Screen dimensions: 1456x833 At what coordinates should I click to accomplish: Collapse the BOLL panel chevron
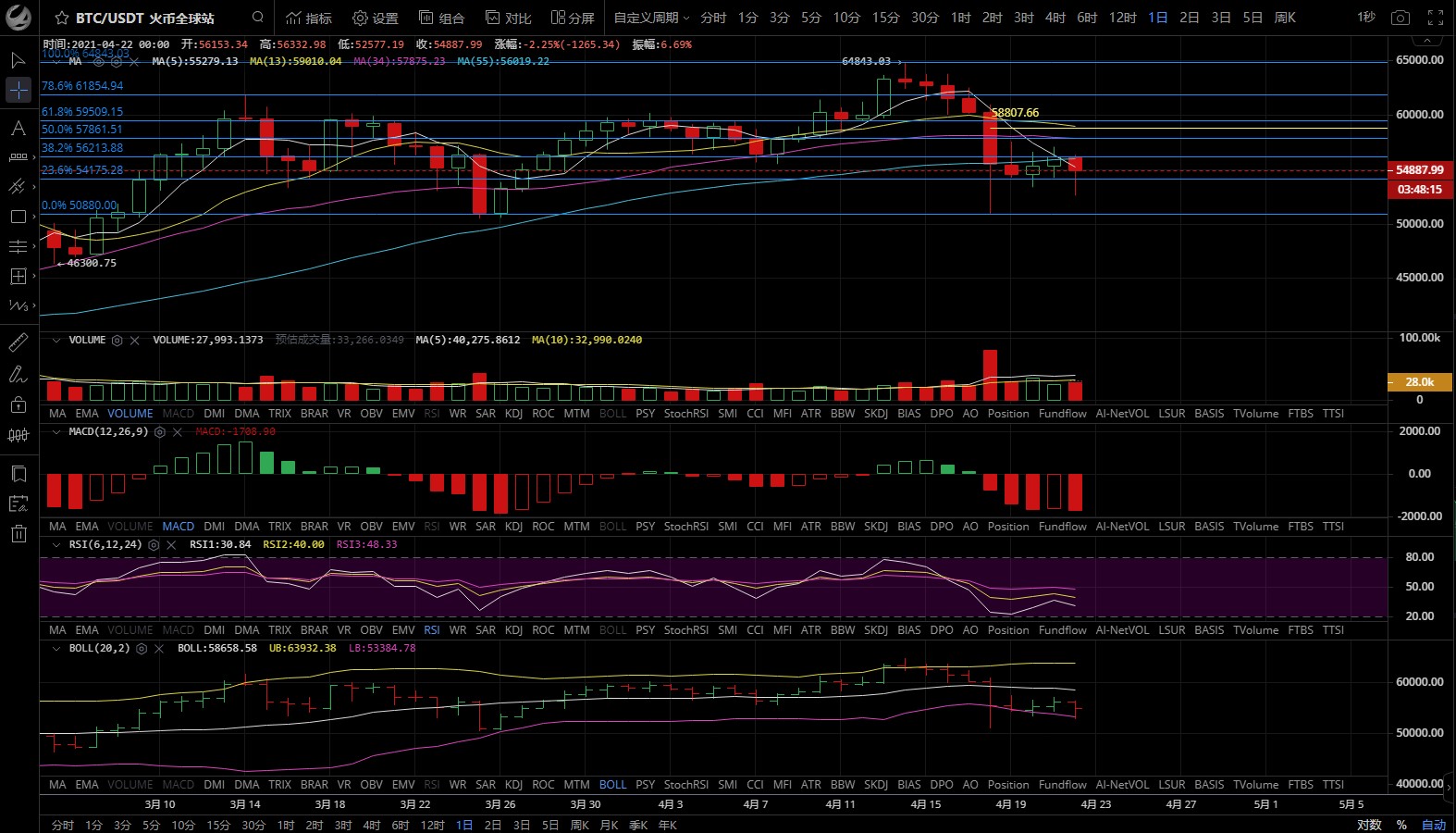56,649
